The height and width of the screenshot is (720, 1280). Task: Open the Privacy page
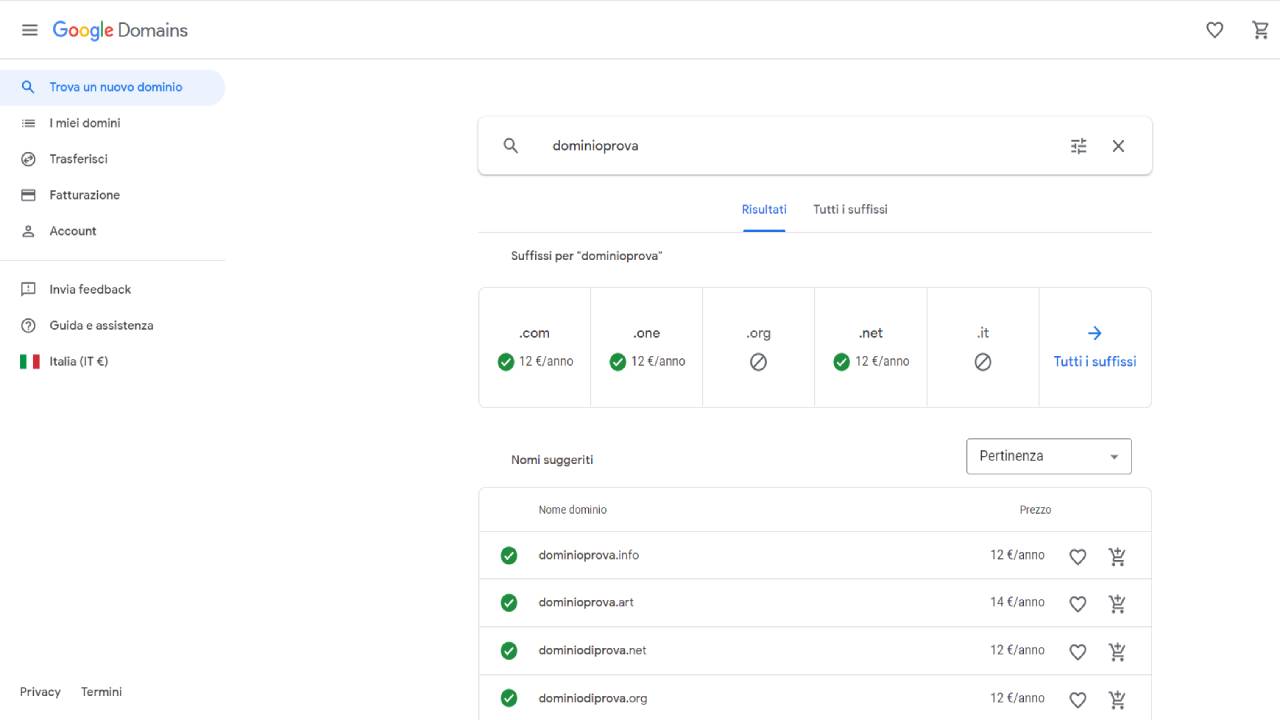coord(40,691)
